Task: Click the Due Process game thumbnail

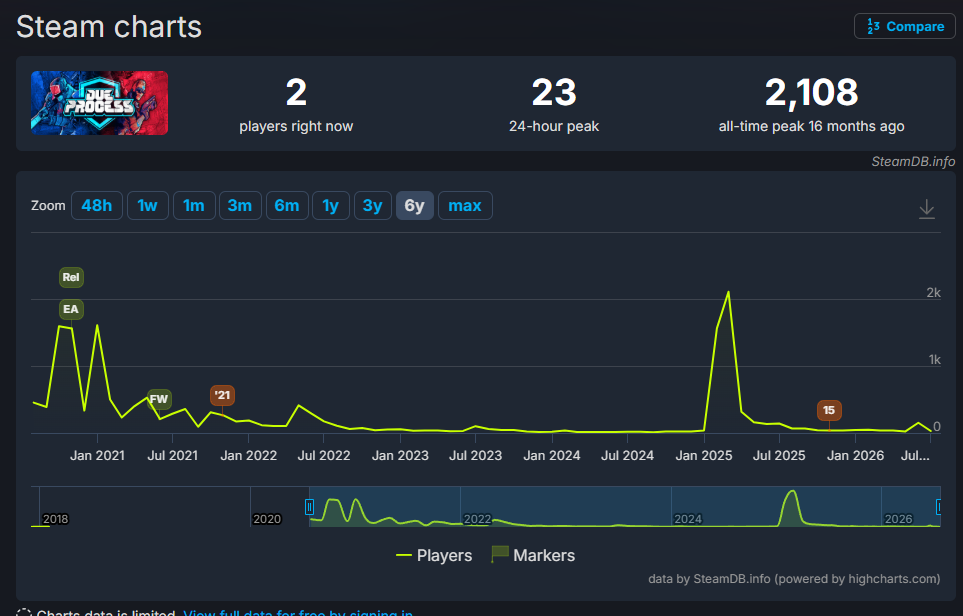Action: click(x=99, y=103)
